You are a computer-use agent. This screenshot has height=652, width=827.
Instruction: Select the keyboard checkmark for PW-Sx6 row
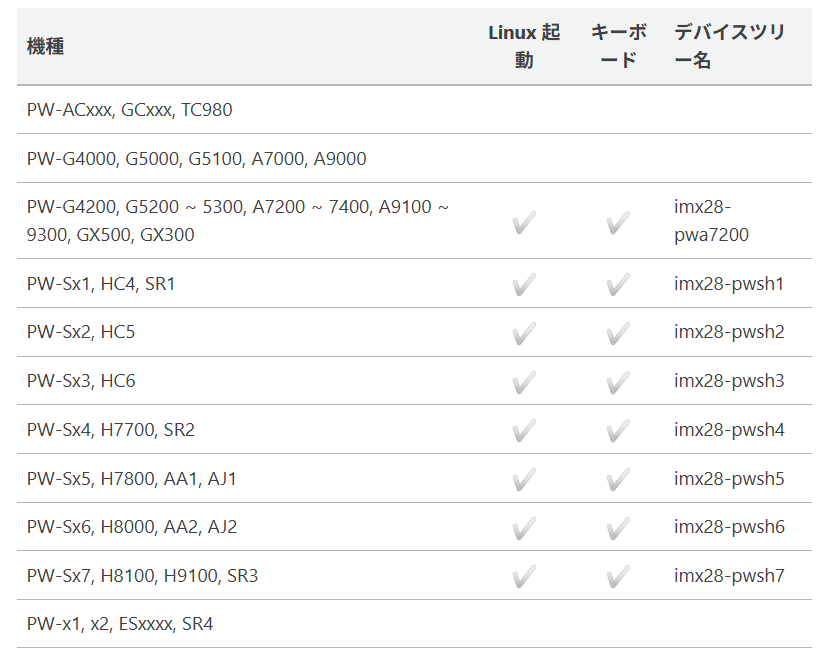(x=618, y=528)
